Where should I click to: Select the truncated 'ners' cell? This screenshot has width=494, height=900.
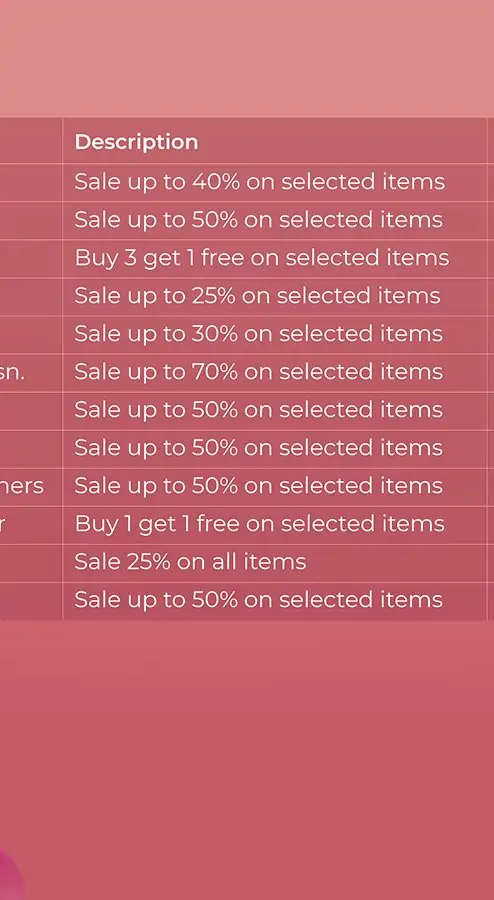coord(31,486)
